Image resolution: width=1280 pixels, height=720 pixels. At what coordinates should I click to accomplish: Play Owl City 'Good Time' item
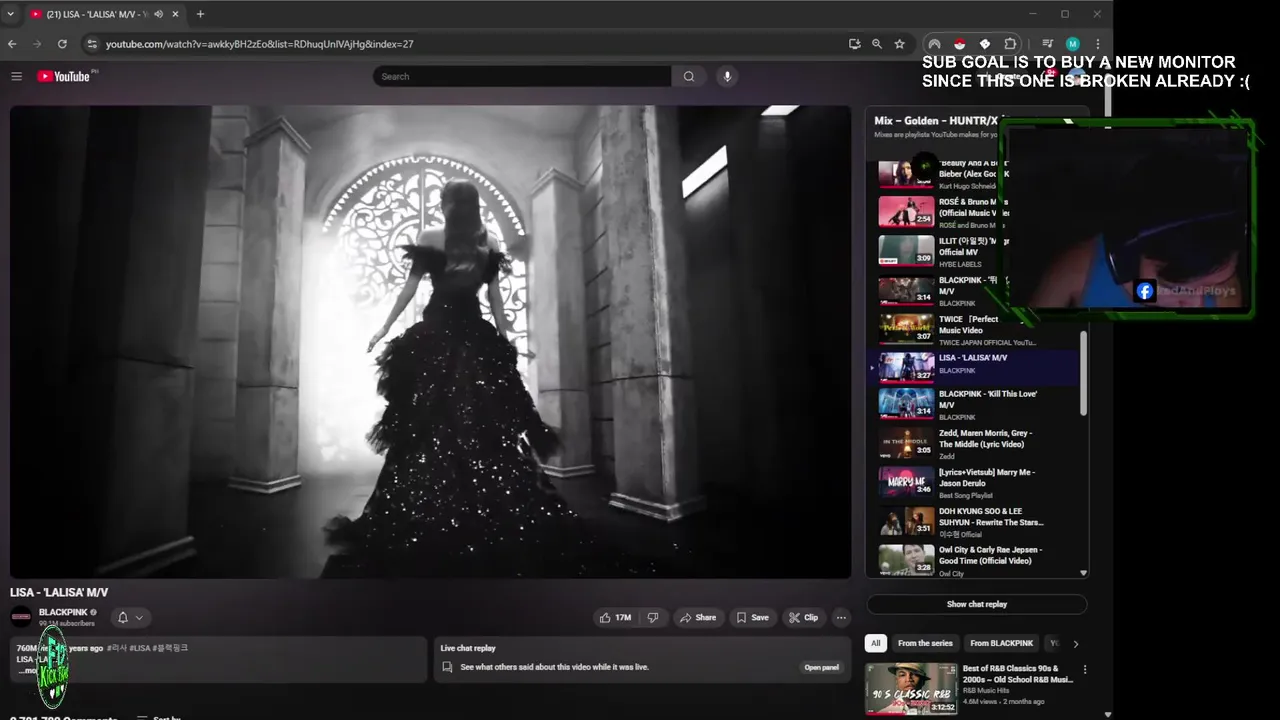click(972, 560)
